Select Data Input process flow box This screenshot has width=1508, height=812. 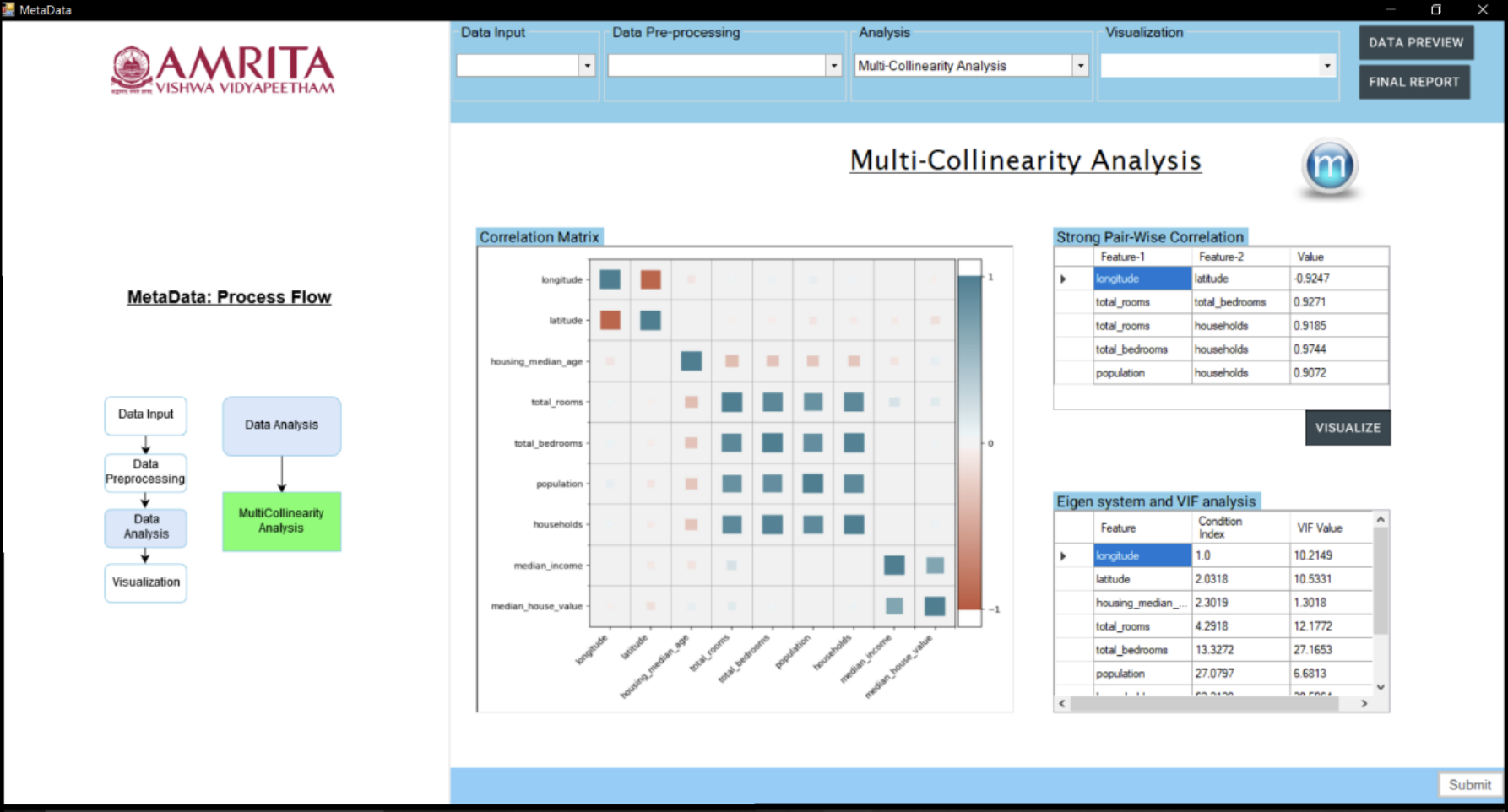(146, 415)
